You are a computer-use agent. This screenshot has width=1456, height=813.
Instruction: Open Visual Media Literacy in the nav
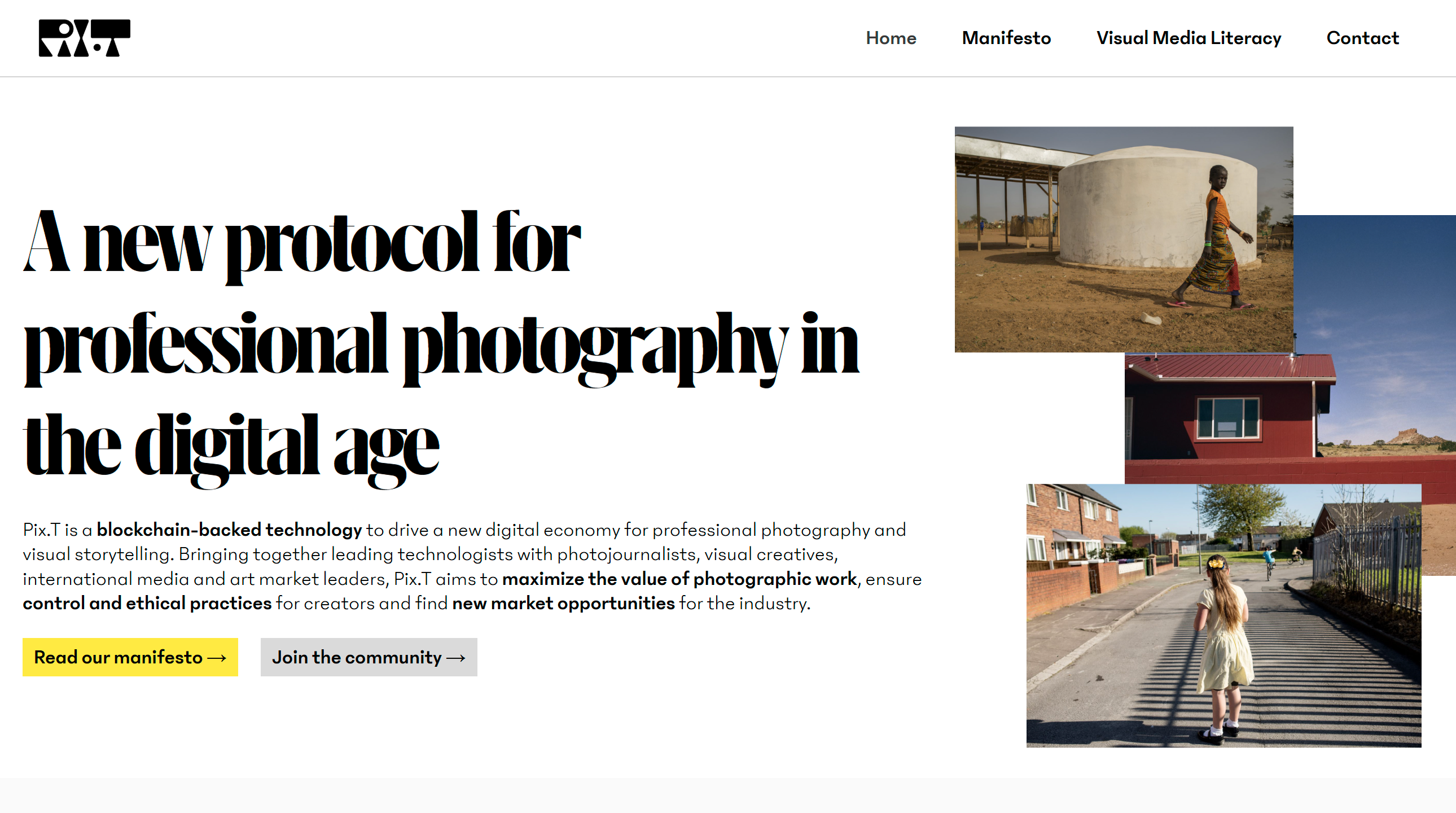click(x=1189, y=38)
